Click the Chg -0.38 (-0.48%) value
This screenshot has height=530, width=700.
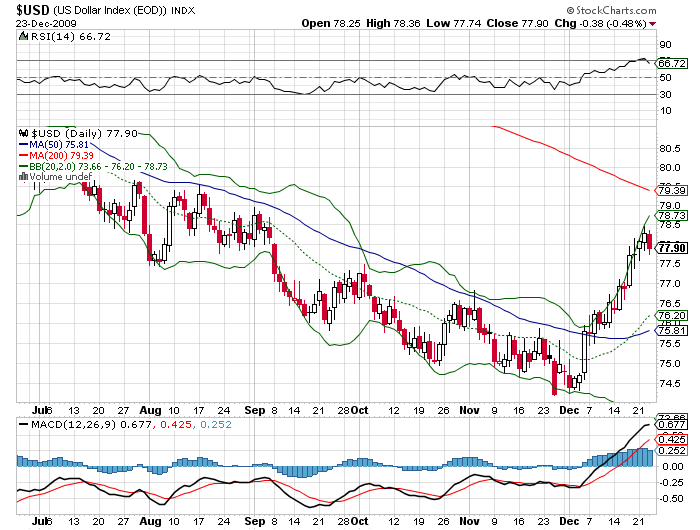coord(600,23)
